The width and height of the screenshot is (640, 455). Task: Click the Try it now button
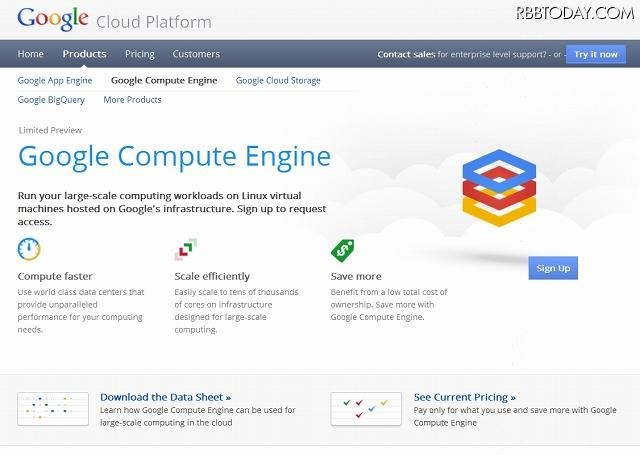(x=596, y=54)
